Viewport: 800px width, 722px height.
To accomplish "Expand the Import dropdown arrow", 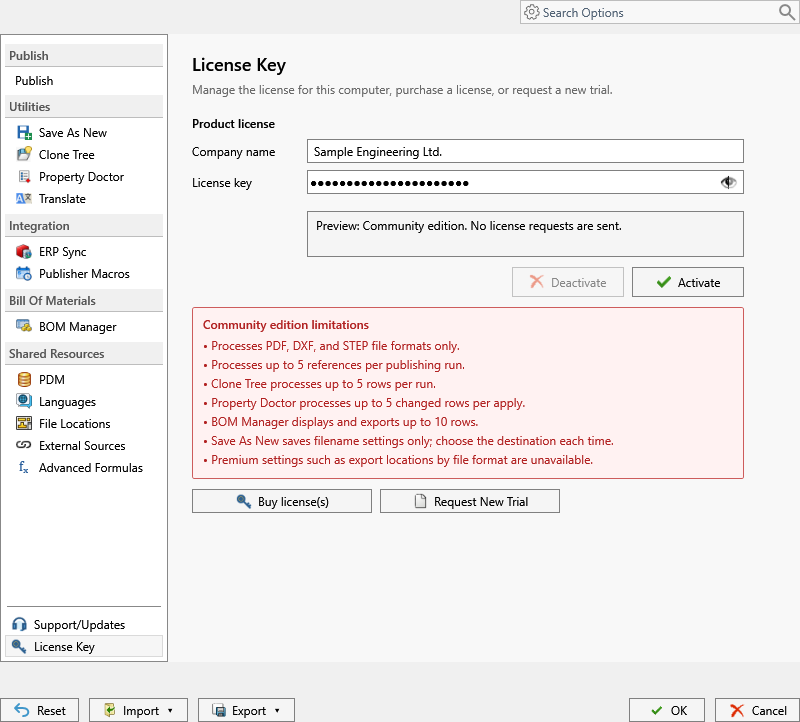I will (170, 710).
